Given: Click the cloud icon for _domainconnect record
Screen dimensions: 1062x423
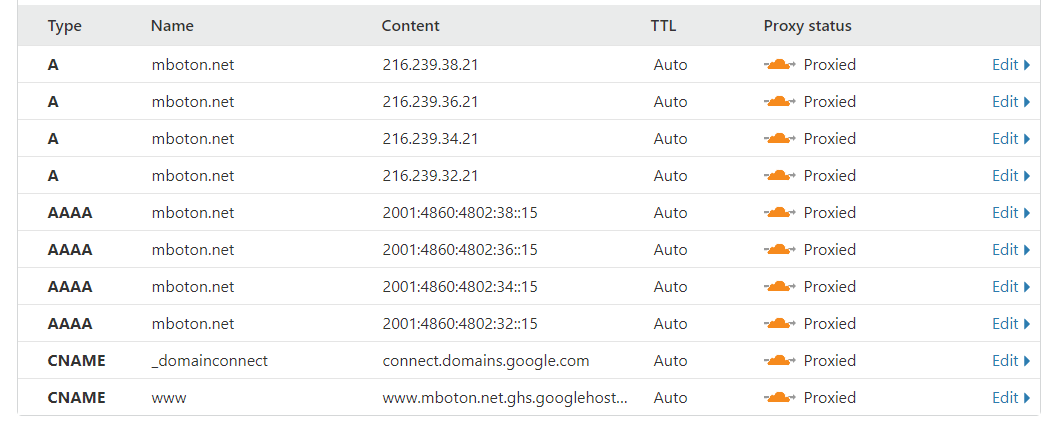Looking at the screenshot, I should coord(780,361).
